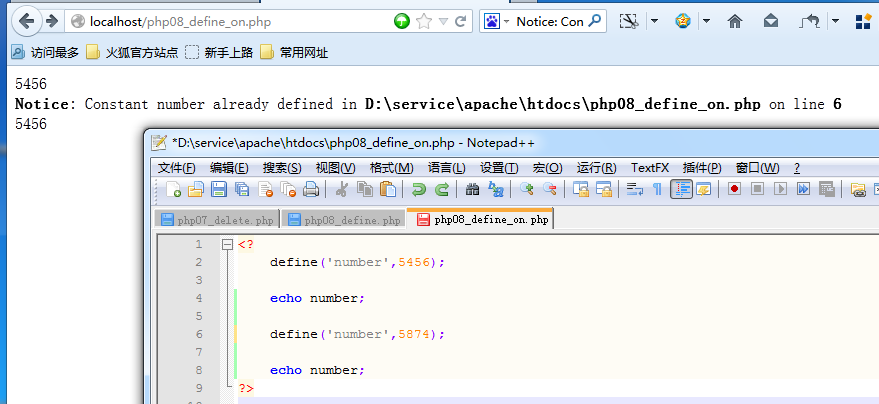Click the Print icon in Notepad++

pyautogui.click(x=311, y=189)
